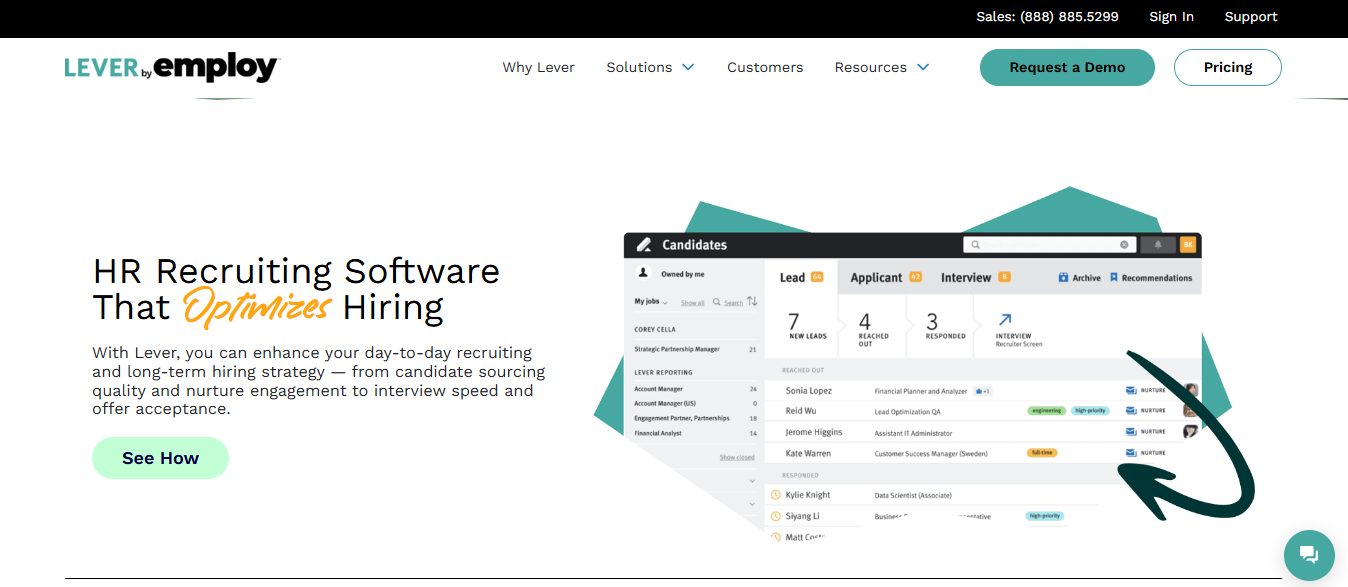The image size is (1348, 587).
Task: Open the chat widget icon
Action: (x=1309, y=555)
